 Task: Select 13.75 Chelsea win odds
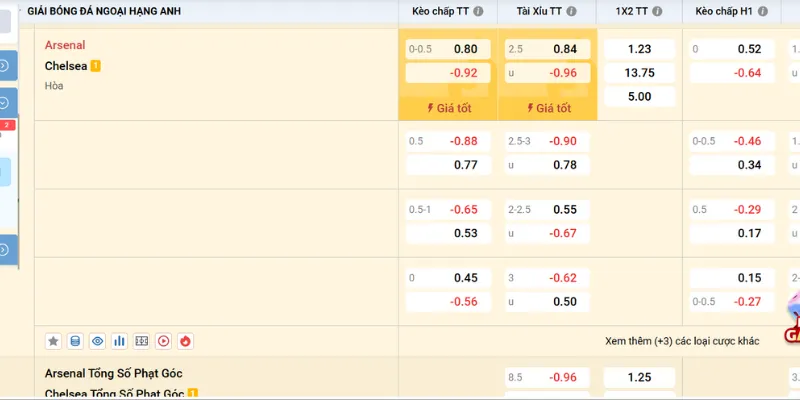click(x=639, y=73)
